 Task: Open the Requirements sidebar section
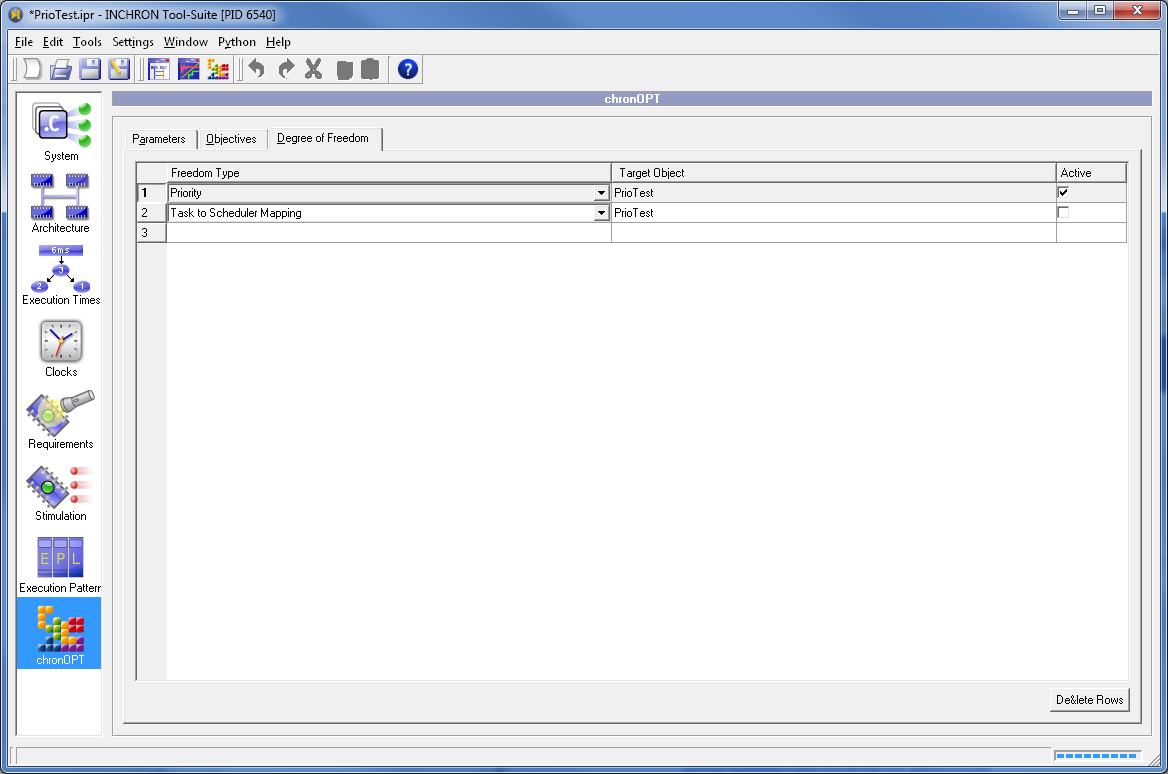pos(60,420)
